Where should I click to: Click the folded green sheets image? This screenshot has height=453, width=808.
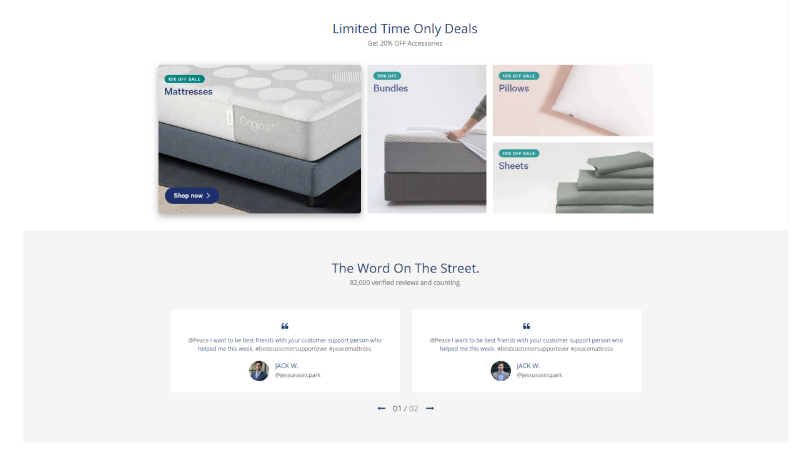(604, 182)
